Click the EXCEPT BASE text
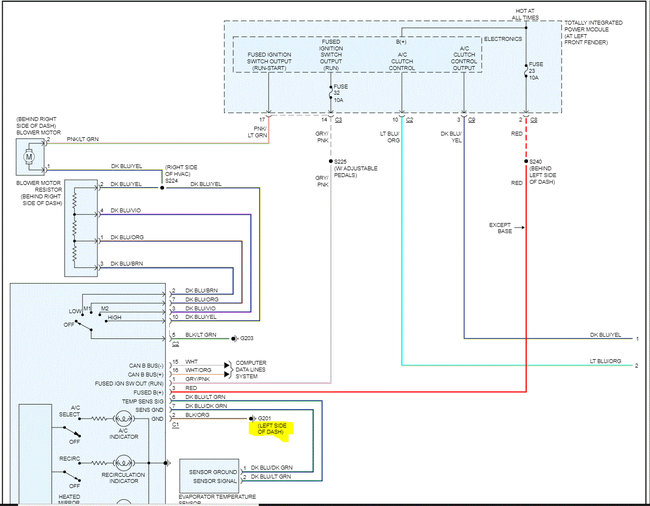This screenshot has height=506, width=650. [x=500, y=228]
